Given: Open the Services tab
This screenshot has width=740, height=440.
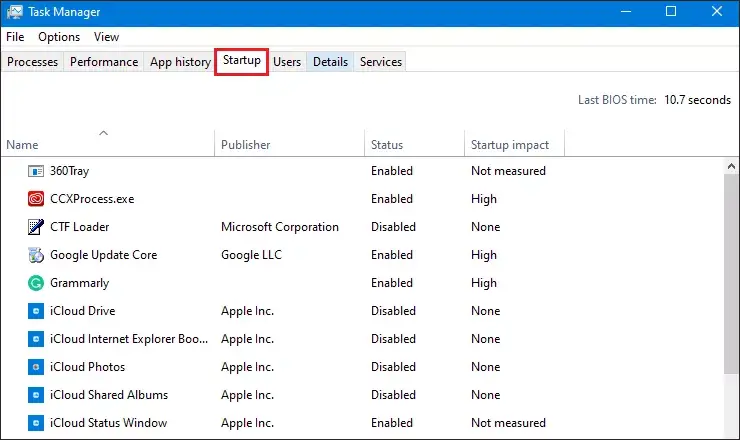Looking at the screenshot, I should click(x=381, y=62).
